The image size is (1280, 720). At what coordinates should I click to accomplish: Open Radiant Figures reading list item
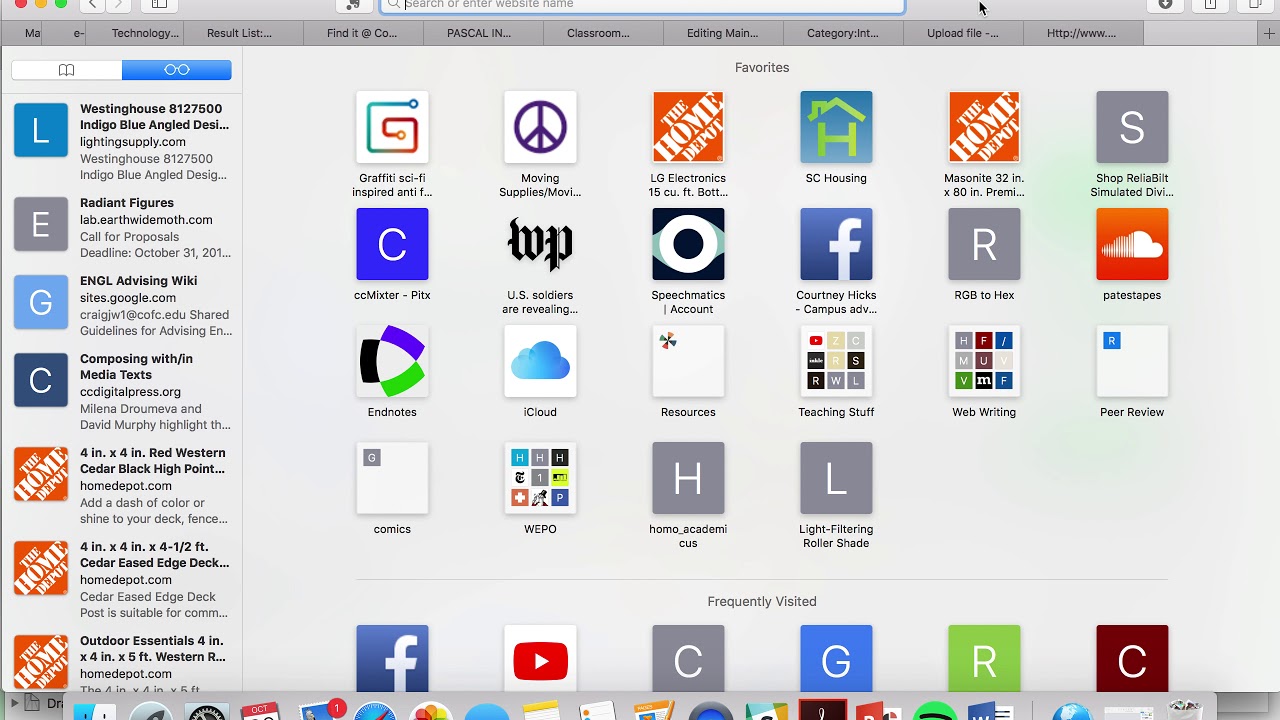[x=122, y=227]
